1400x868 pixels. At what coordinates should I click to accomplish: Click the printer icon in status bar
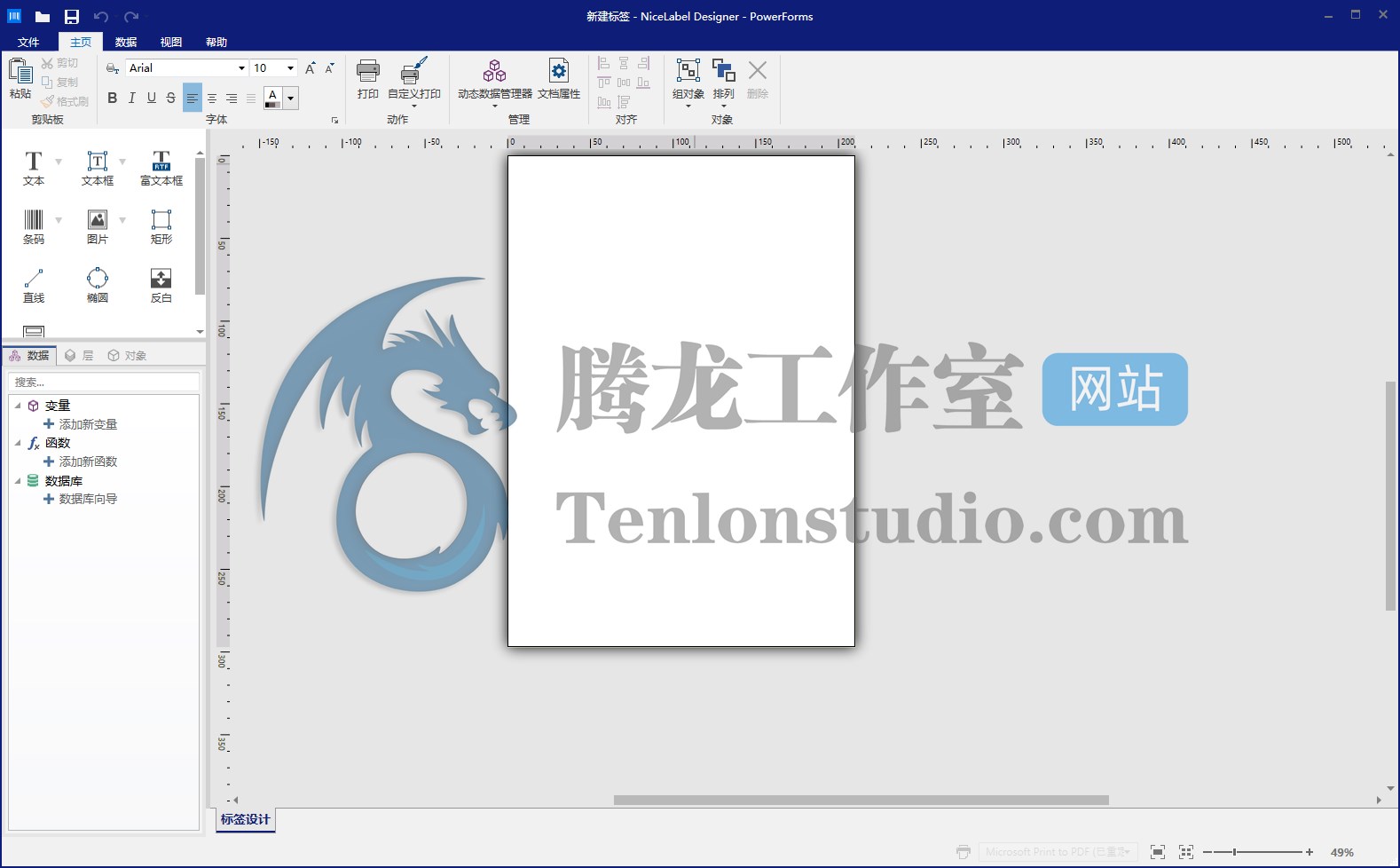[963, 852]
